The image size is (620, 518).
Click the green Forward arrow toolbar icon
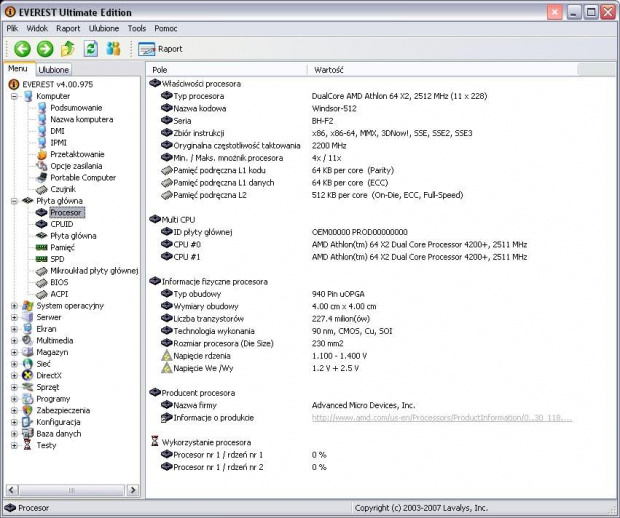[x=45, y=49]
